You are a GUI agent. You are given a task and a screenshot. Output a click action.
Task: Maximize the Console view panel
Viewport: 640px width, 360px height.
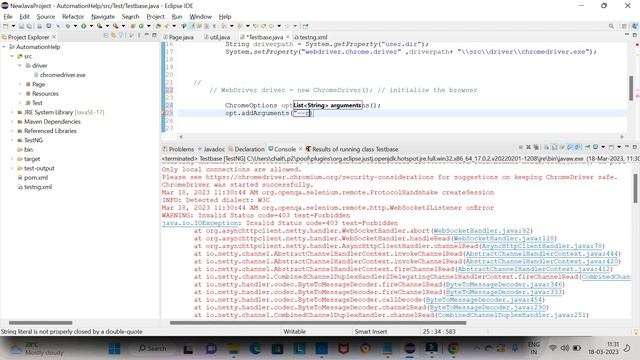(x=635, y=147)
